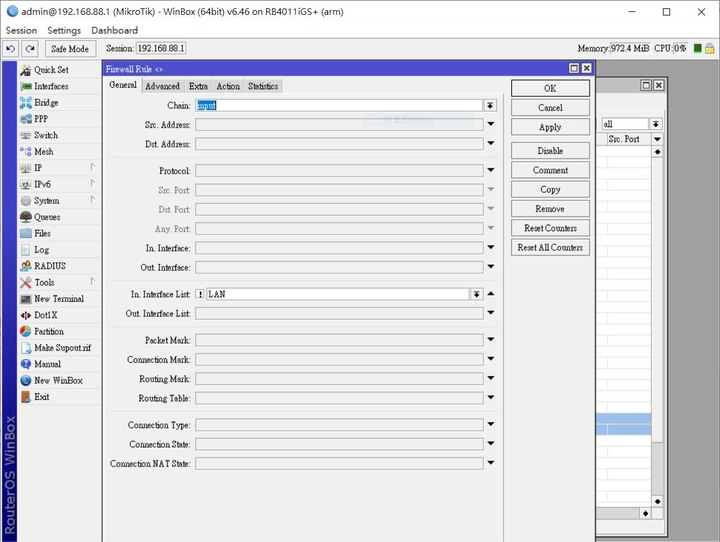Image resolution: width=720 pixels, height=542 pixels.
Task: Open Switch sidebar entry
Action: pyautogui.click(x=46, y=135)
